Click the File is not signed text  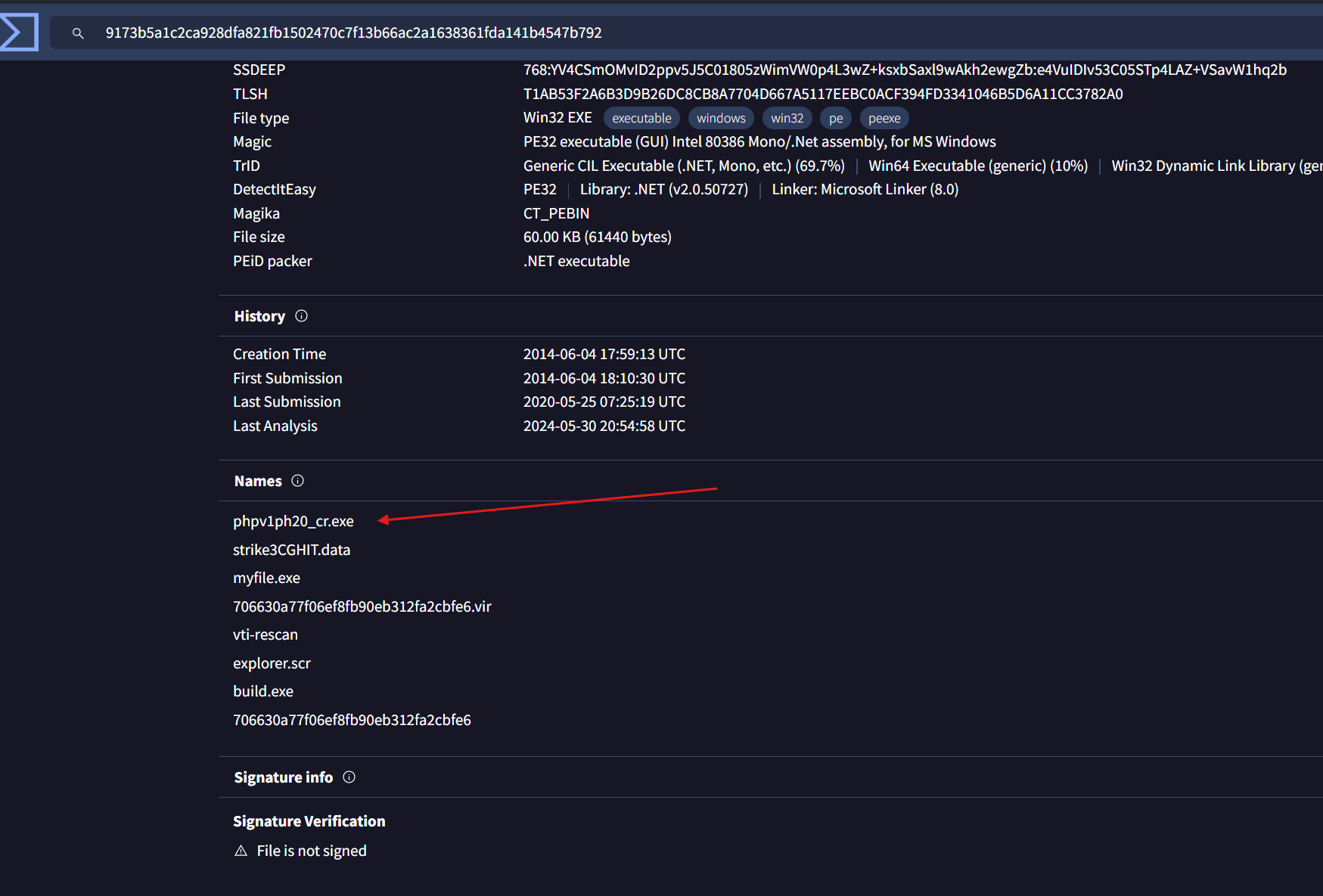tap(312, 851)
